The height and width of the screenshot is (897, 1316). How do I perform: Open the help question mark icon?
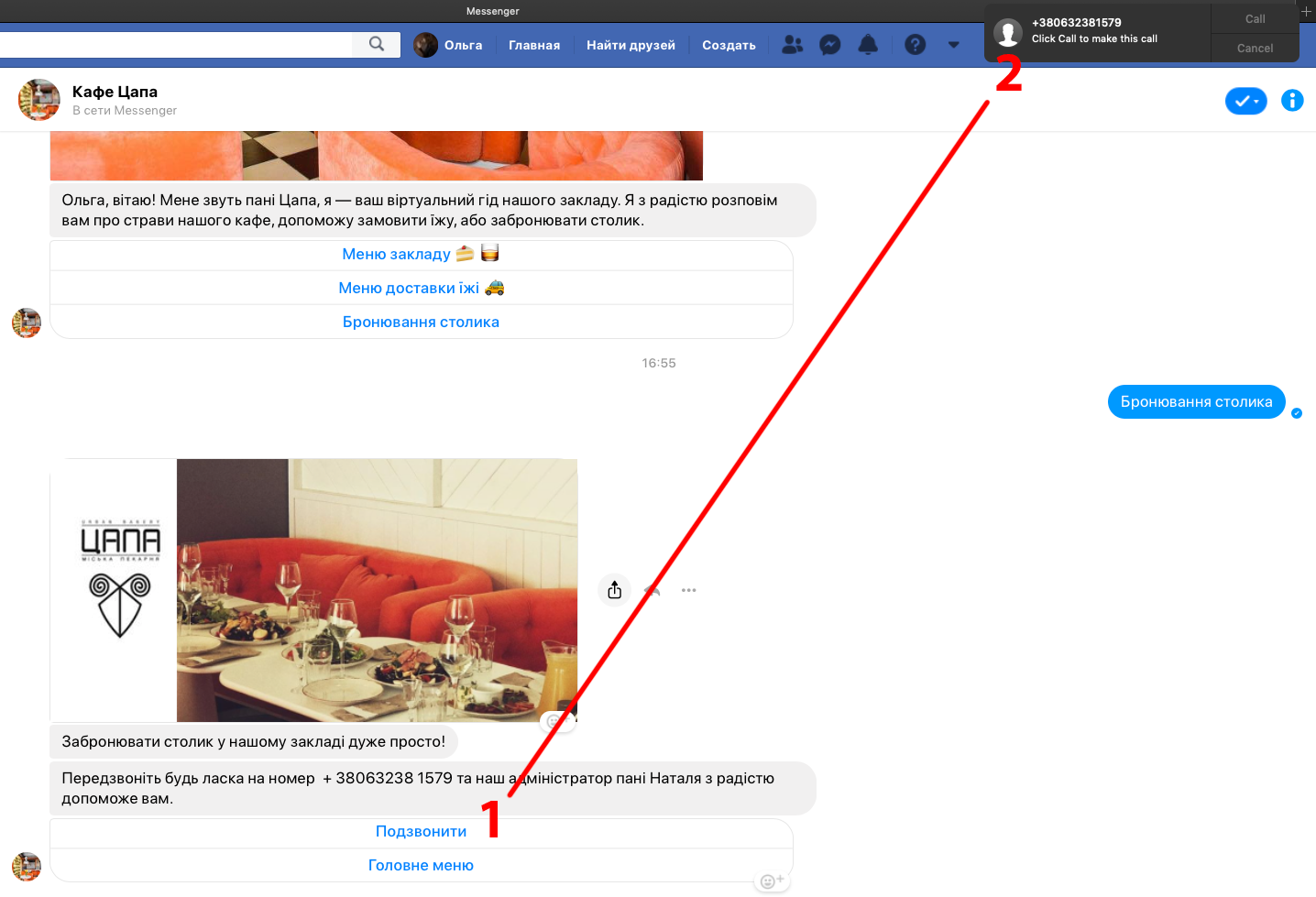(x=915, y=45)
